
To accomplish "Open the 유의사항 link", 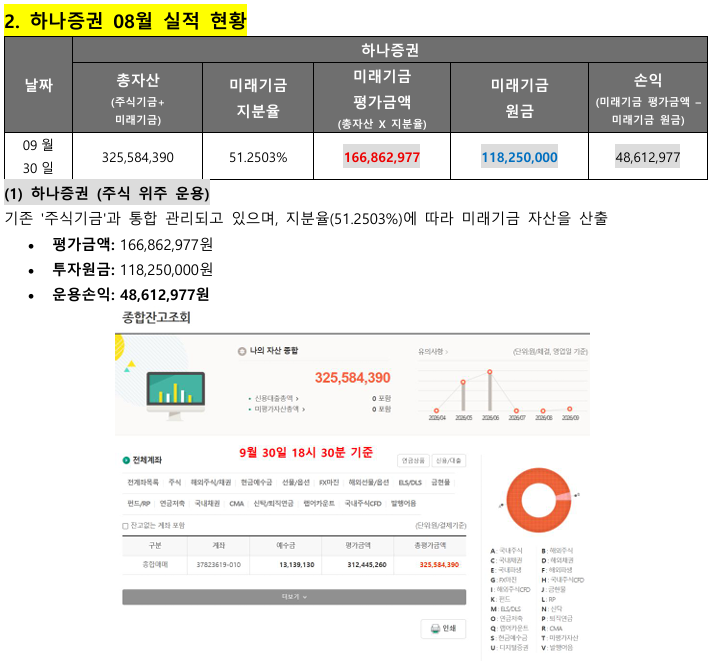I will pyautogui.click(x=433, y=351).
